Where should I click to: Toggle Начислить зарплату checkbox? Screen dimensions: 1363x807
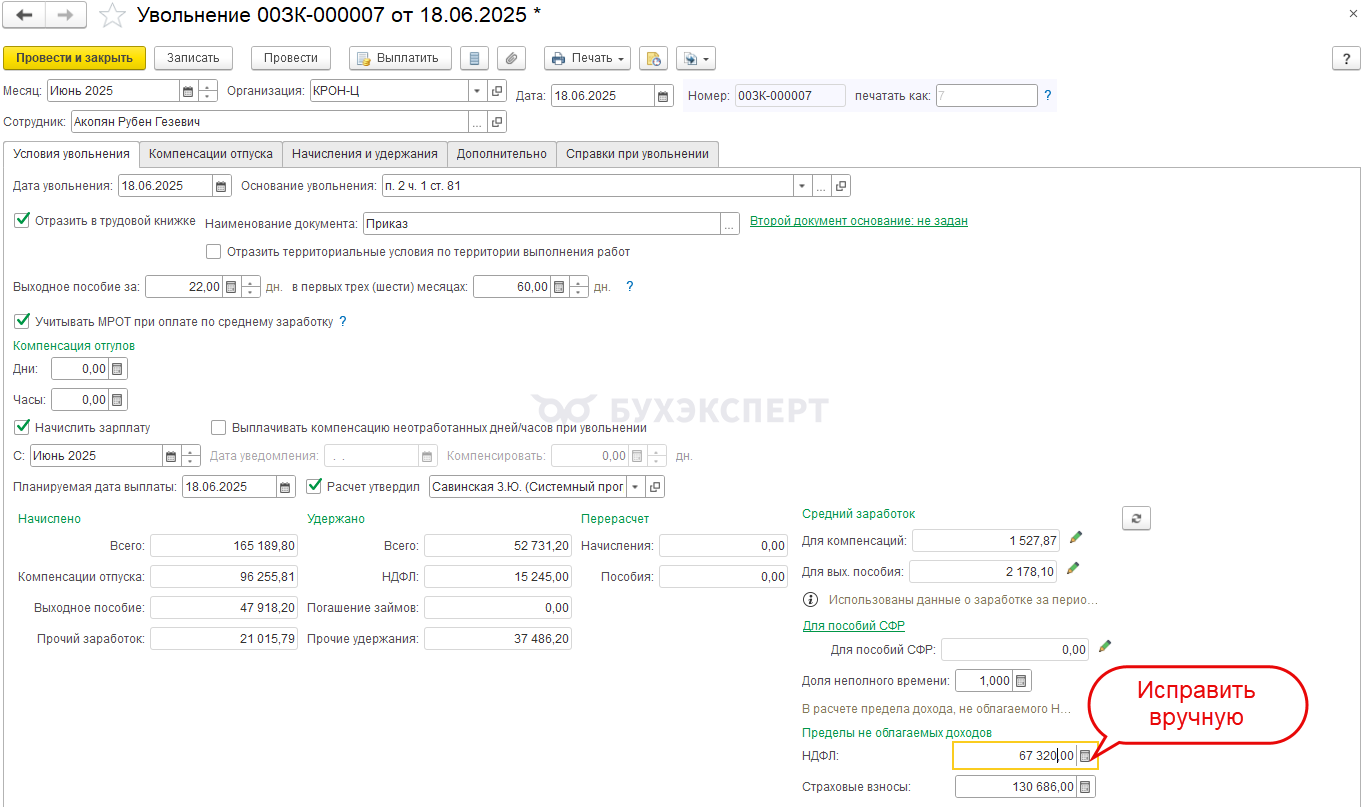point(22,427)
